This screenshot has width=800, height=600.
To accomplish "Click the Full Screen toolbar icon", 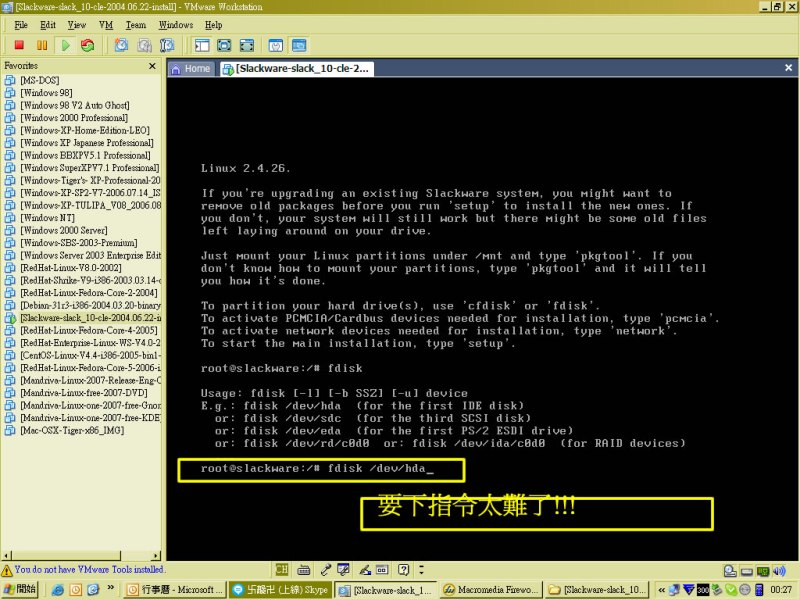I will pyautogui.click(x=224, y=45).
